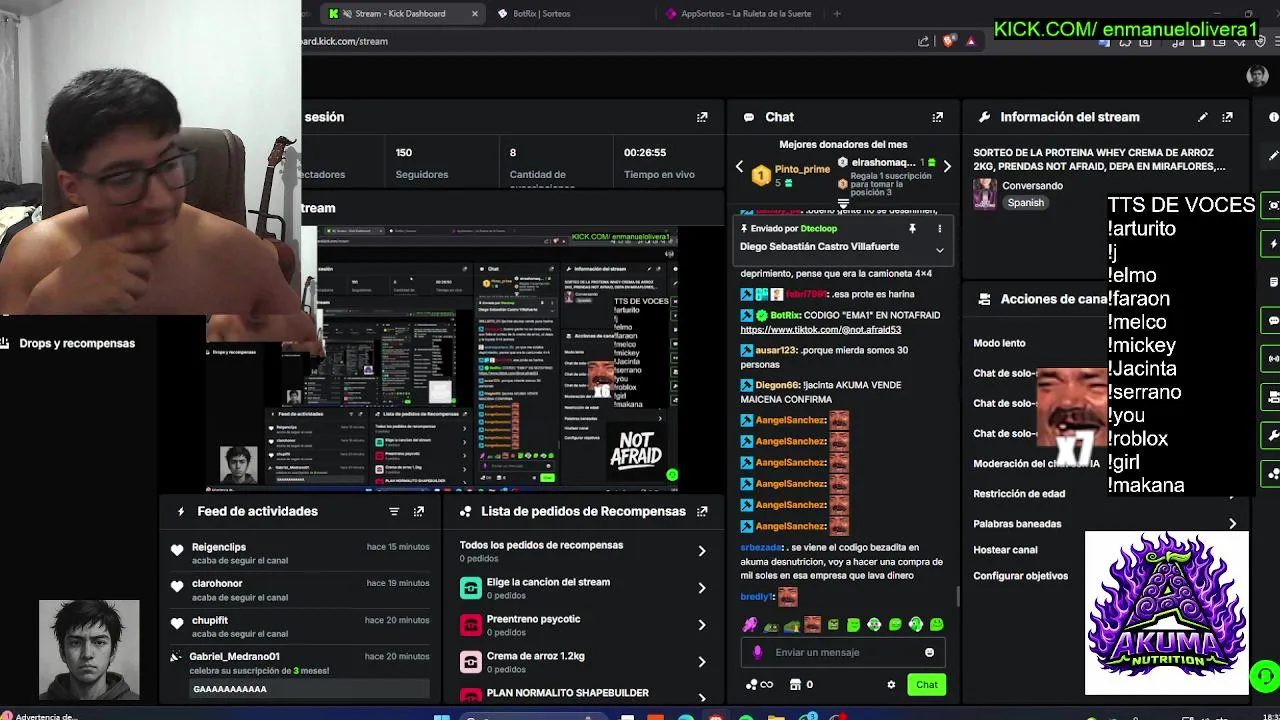
Task: Open the Feed de actividades filter icon
Action: click(394, 511)
